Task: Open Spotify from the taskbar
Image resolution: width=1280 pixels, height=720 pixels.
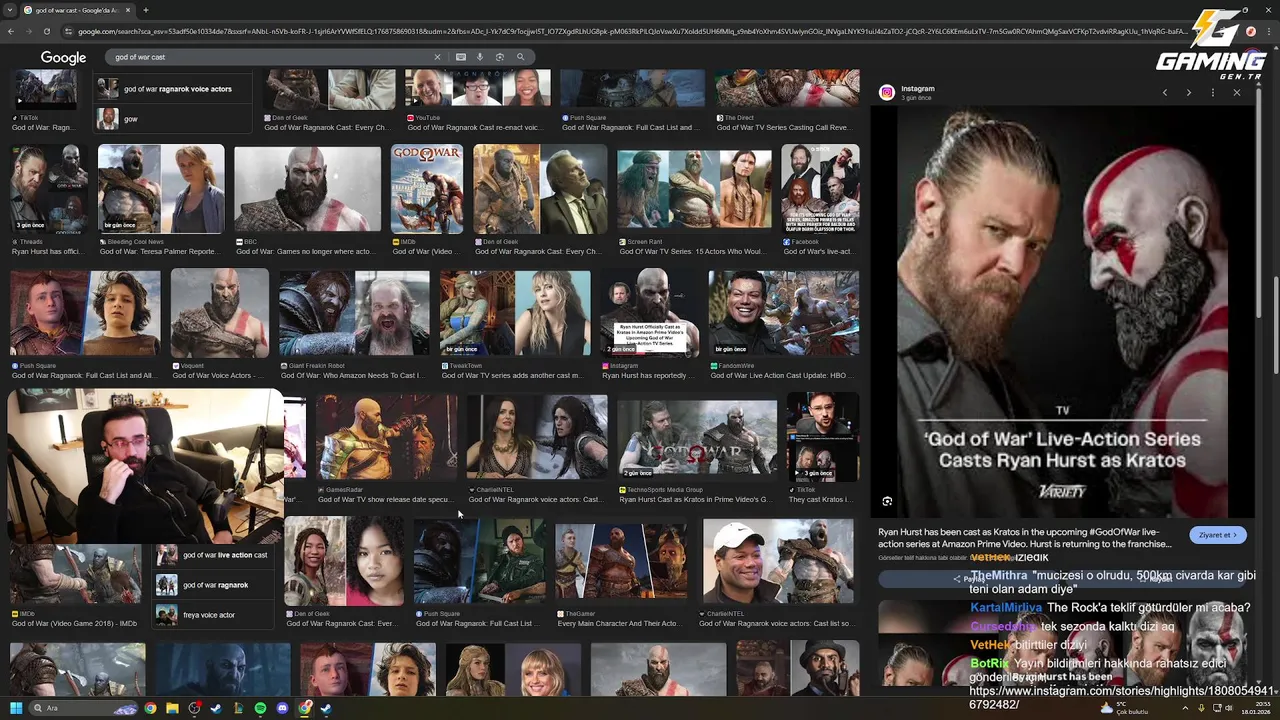Action: (x=260, y=708)
